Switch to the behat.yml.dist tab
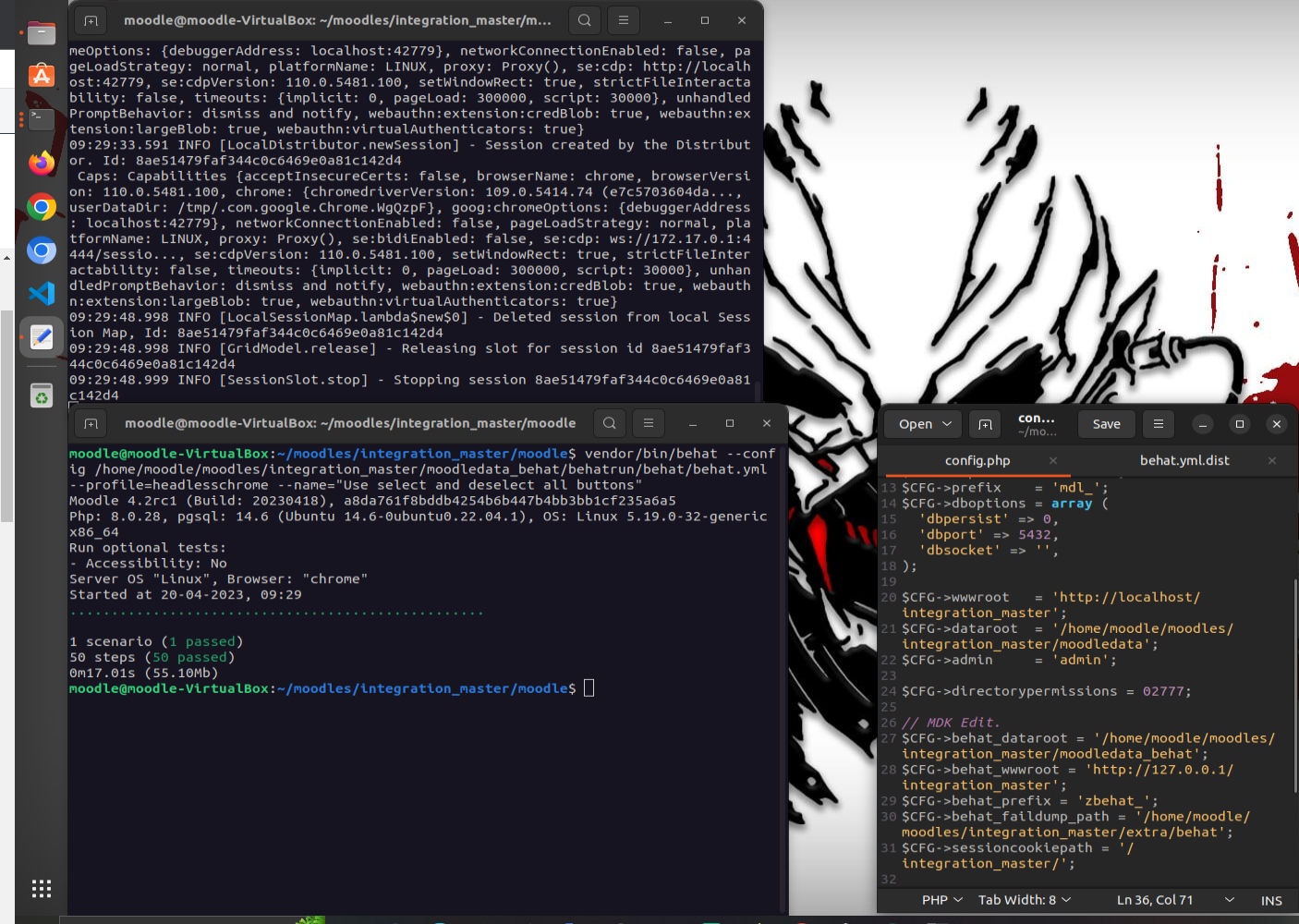 tap(1184, 460)
